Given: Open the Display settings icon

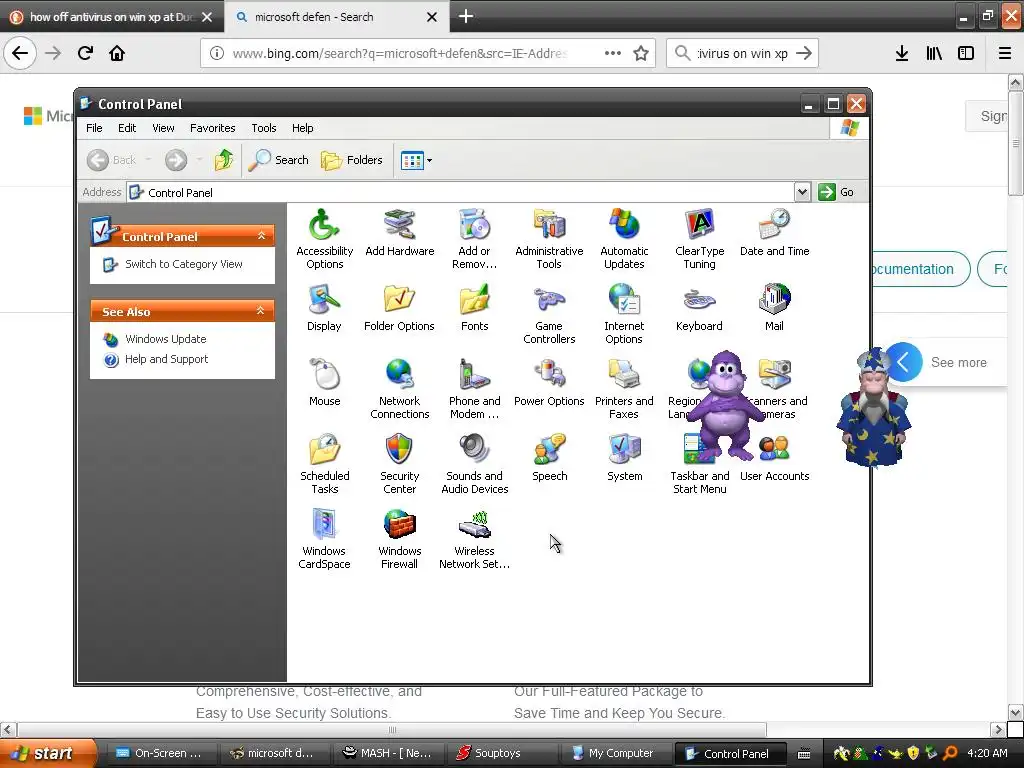Looking at the screenshot, I should pyautogui.click(x=325, y=308).
